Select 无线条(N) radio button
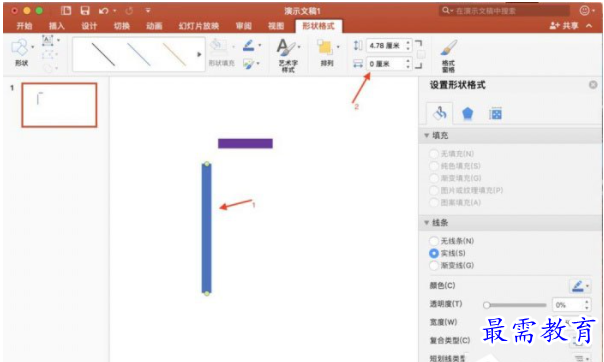 tap(434, 241)
